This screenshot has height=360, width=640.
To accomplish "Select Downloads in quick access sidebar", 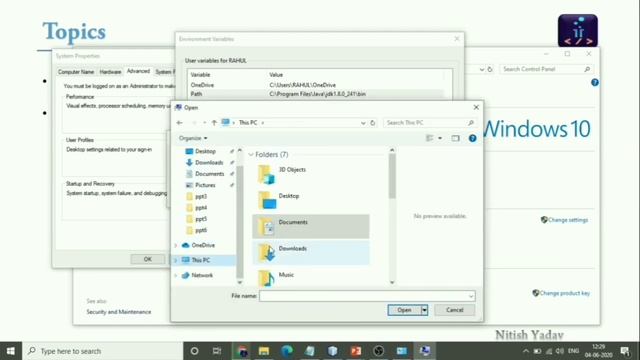I will pyautogui.click(x=209, y=162).
